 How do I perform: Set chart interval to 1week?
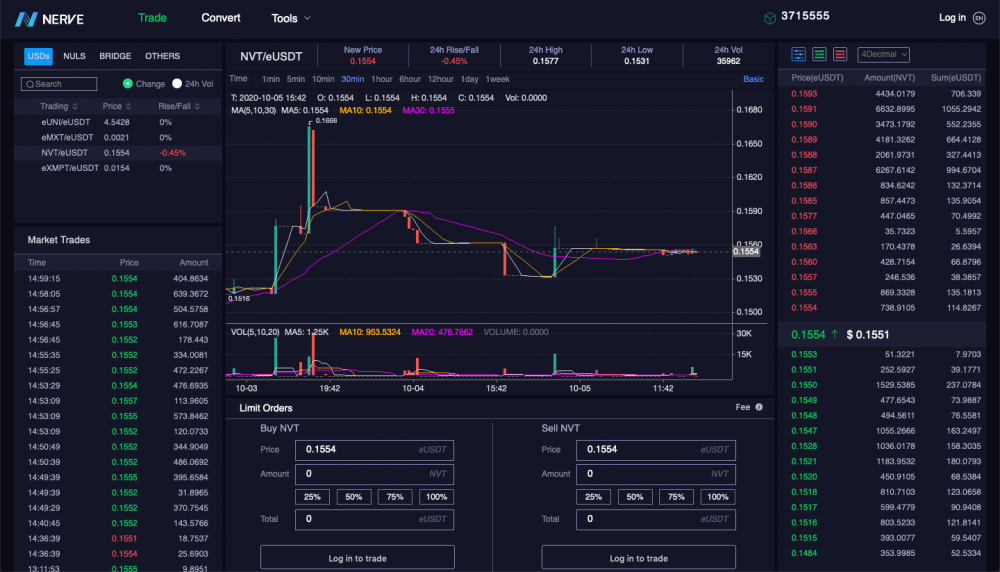coord(497,79)
